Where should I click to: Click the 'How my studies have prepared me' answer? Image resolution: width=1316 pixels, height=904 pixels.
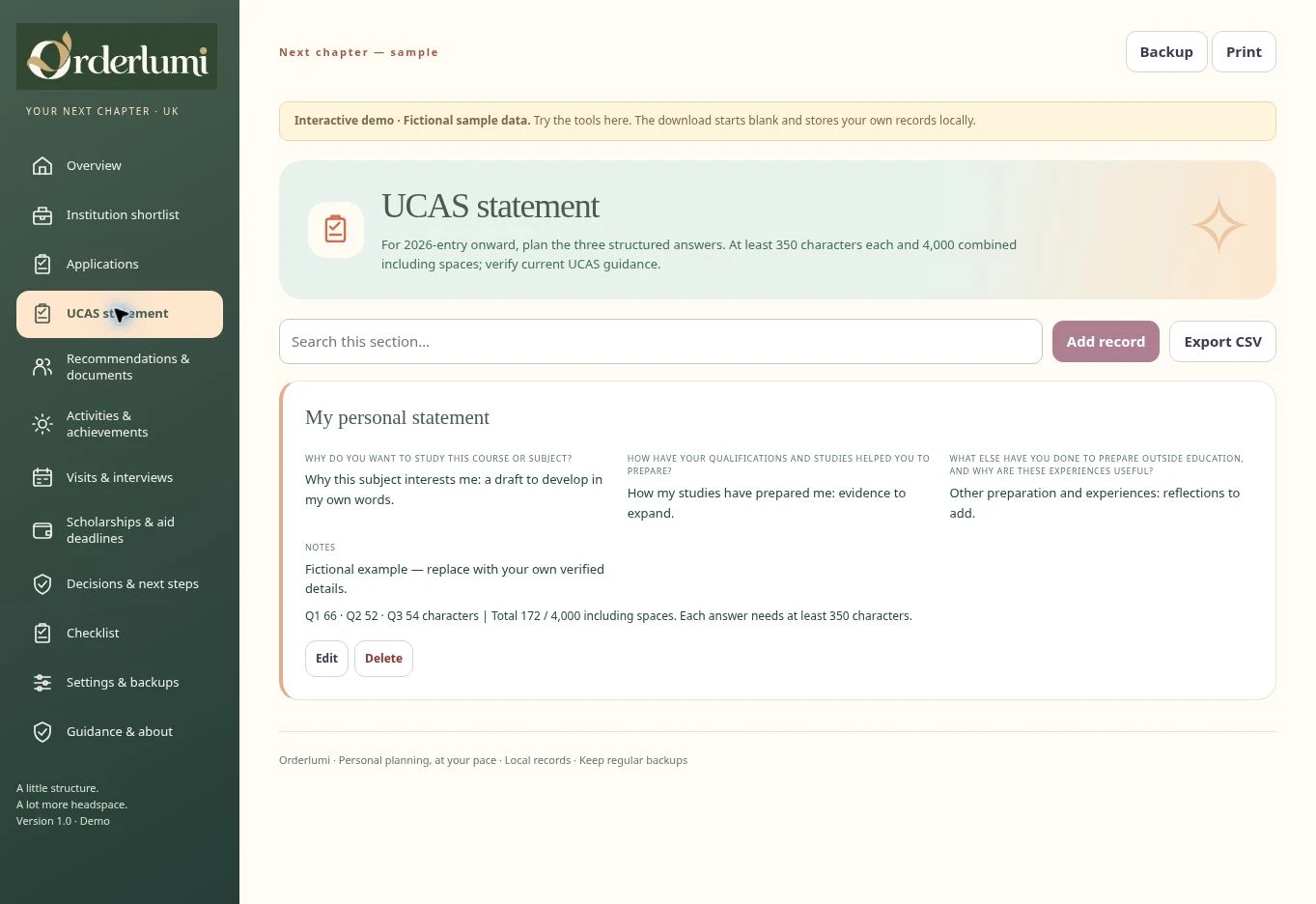click(x=767, y=503)
